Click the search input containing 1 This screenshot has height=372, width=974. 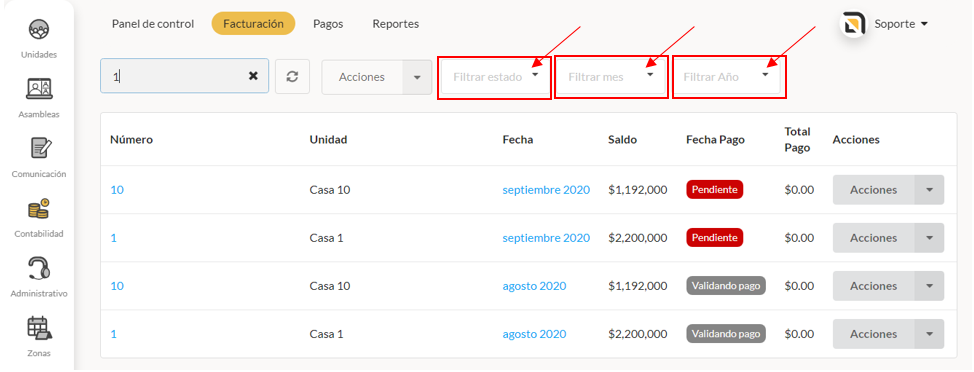tap(184, 76)
